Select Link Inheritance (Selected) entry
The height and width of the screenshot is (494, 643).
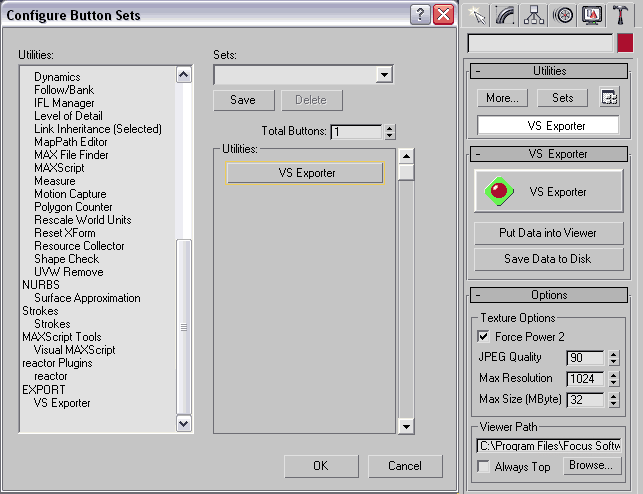(x=98, y=129)
